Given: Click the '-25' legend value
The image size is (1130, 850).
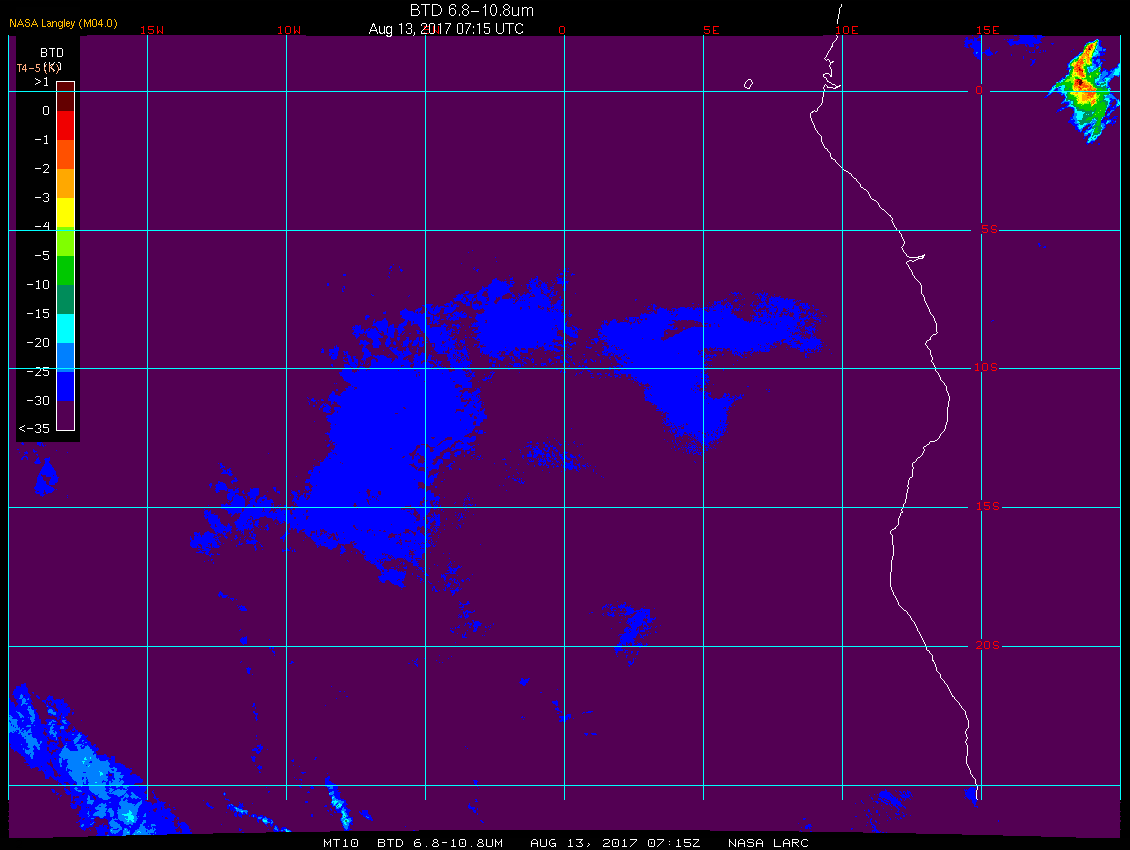Looking at the screenshot, I should coord(38,371).
